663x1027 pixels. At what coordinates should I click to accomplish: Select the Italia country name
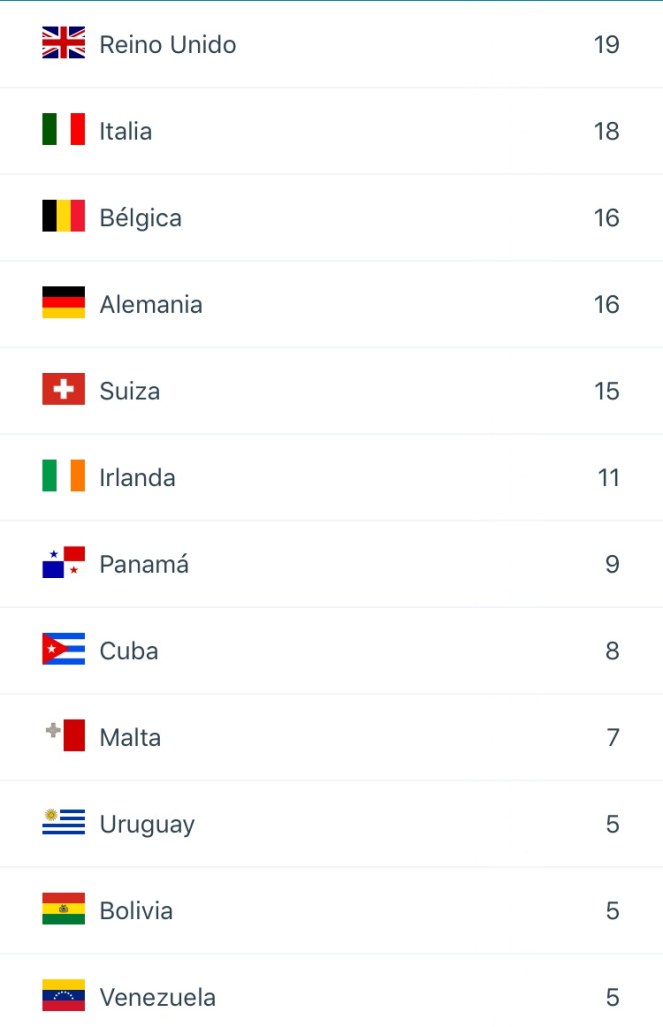click(x=126, y=131)
